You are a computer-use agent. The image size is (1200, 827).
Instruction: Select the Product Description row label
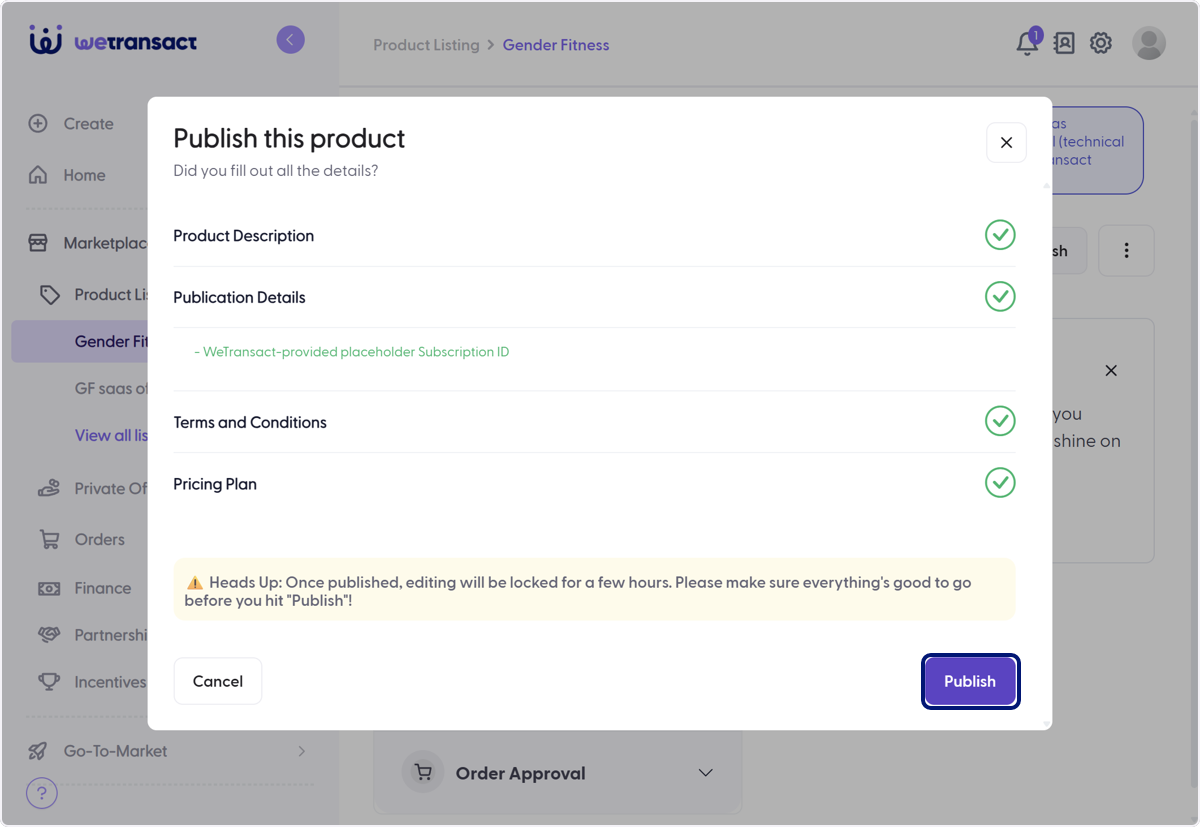pyautogui.click(x=244, y=236)
